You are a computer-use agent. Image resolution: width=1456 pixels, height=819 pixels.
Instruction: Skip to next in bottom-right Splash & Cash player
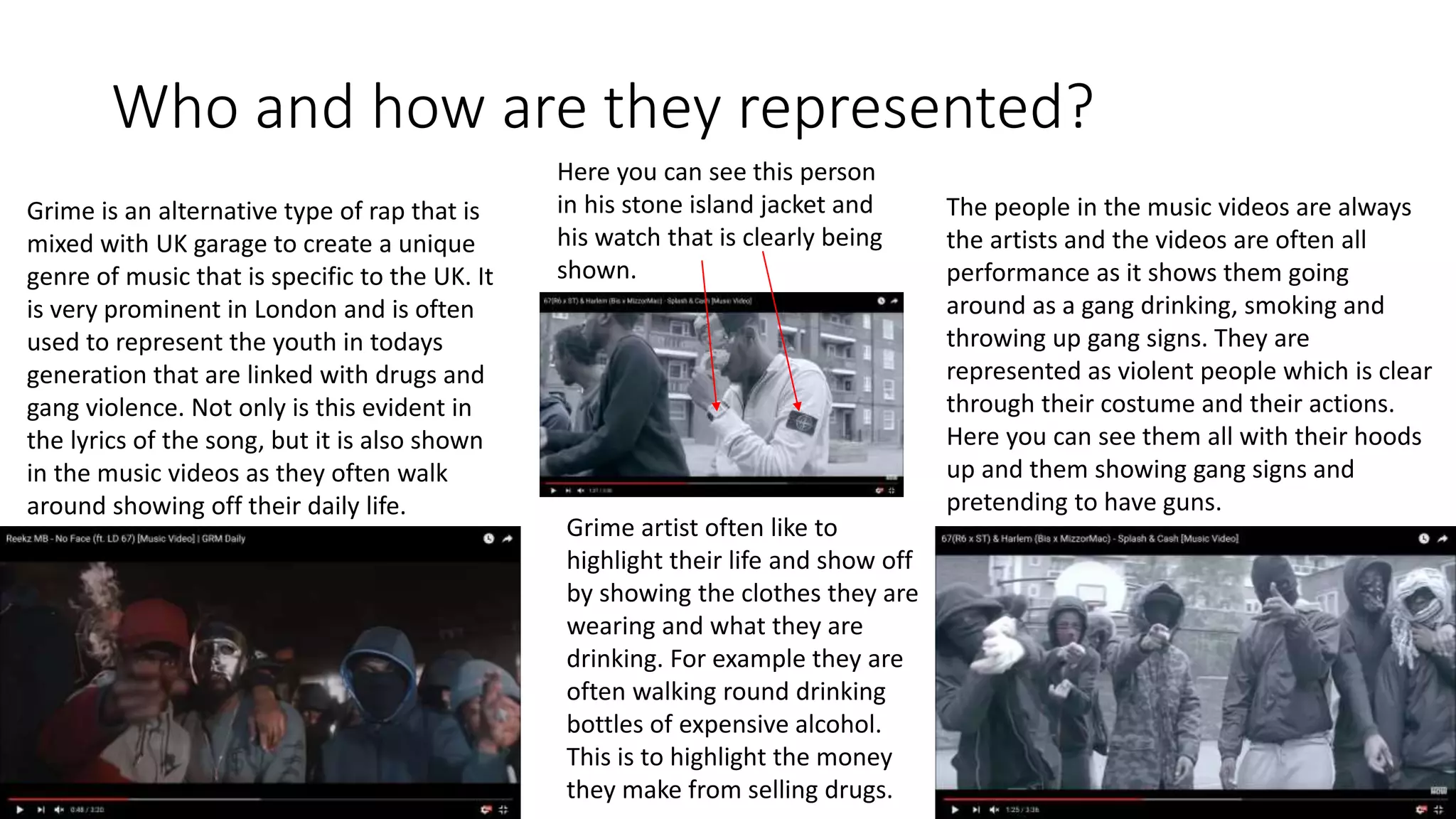pyautogui.click(x=976, y=810)
